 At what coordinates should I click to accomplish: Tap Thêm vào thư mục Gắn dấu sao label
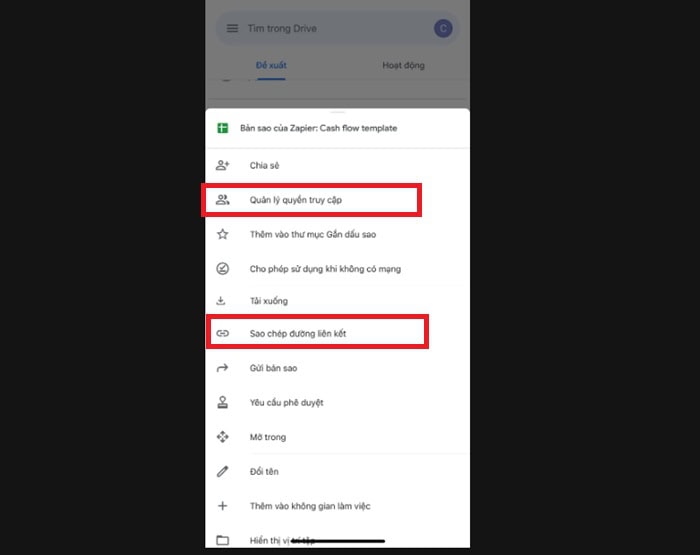tap(312, 234)
